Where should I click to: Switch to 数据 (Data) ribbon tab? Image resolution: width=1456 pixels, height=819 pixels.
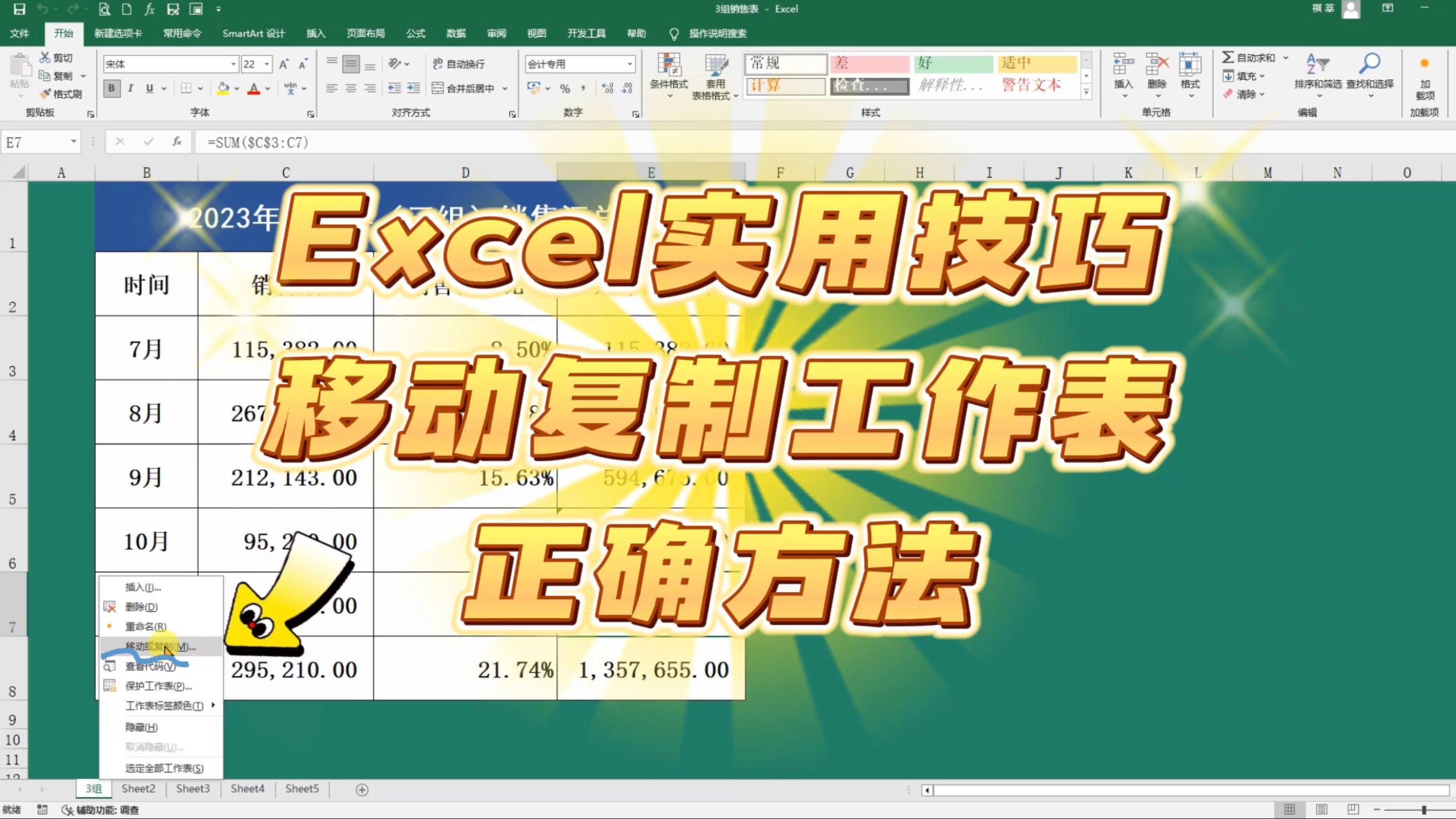click(x=456, y=33)
